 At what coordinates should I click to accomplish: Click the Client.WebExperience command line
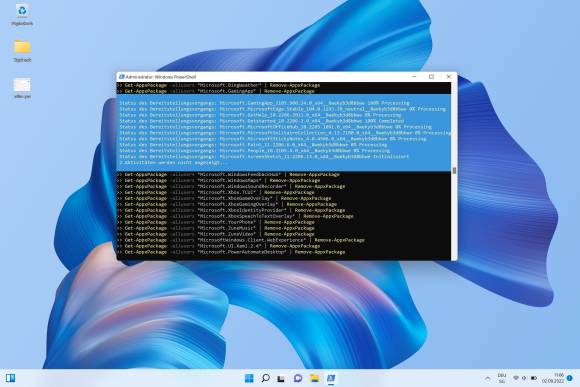241,240
